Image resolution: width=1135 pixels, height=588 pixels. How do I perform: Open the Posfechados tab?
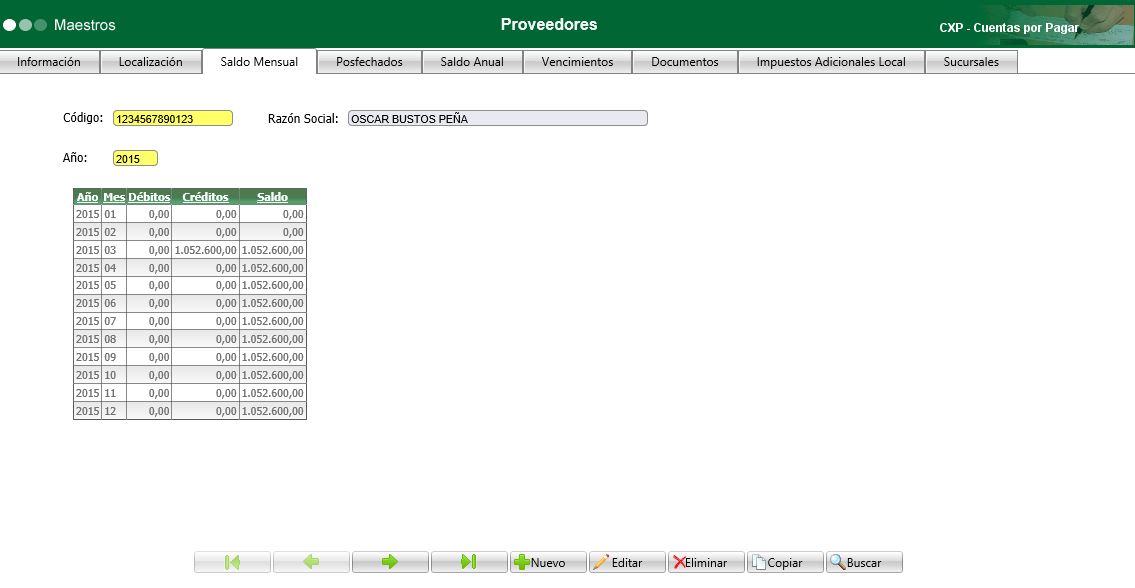(369, 62)
